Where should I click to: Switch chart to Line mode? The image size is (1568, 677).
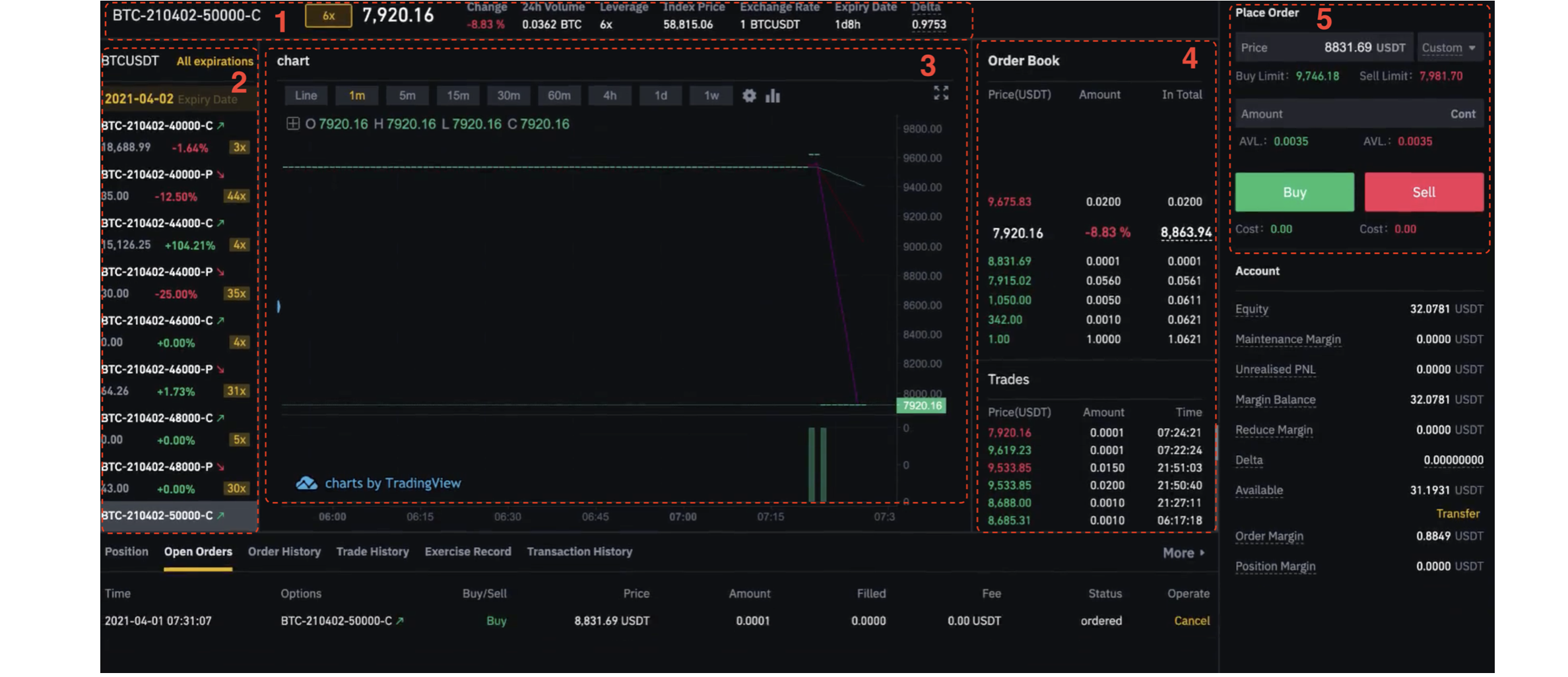(306, 95)
